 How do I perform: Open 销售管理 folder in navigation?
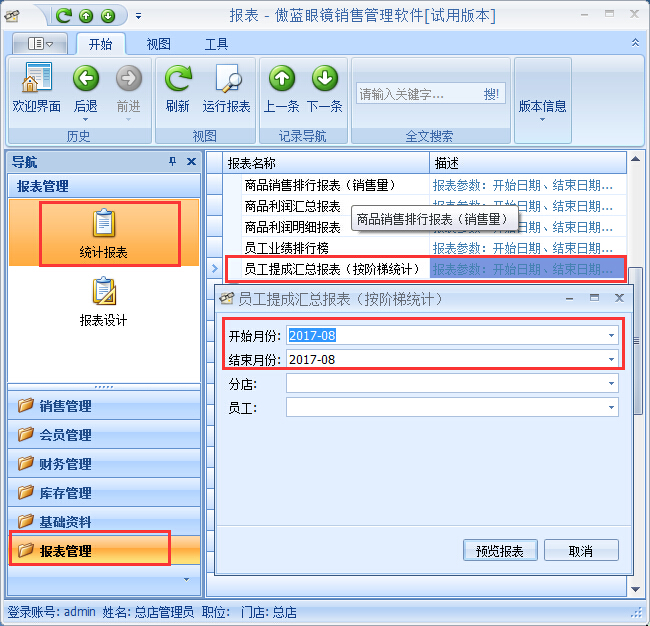104,405
